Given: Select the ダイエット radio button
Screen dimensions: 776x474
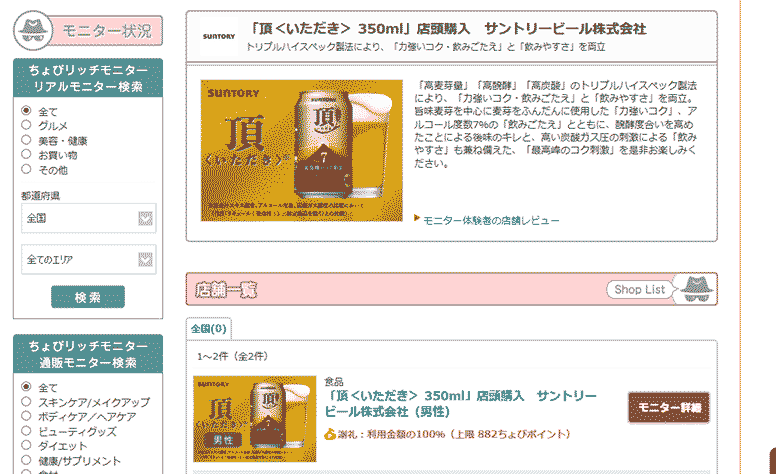Looking at the screenshot, I should coord(26,445).
